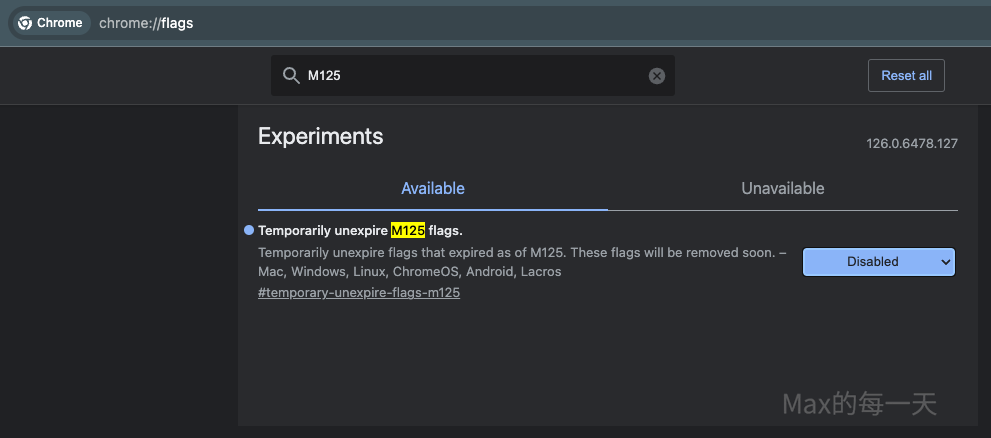Click the Max的每一天 watermark text
This screenshot has height=438, width=991.
pos(858,404)
